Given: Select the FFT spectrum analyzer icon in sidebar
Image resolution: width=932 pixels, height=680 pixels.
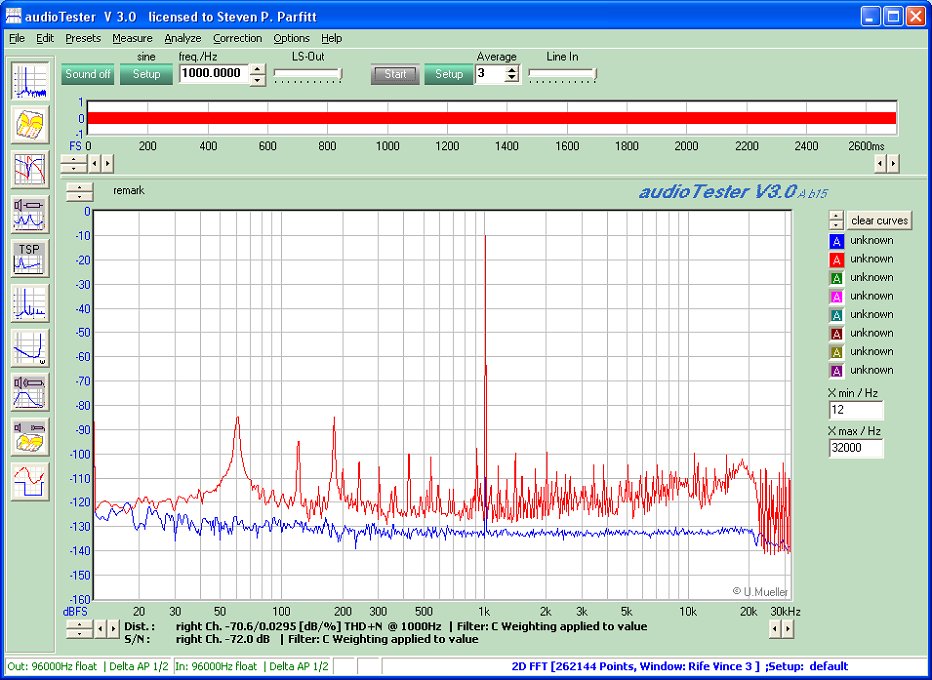Looking at the screenshot, I should point(30,81).
